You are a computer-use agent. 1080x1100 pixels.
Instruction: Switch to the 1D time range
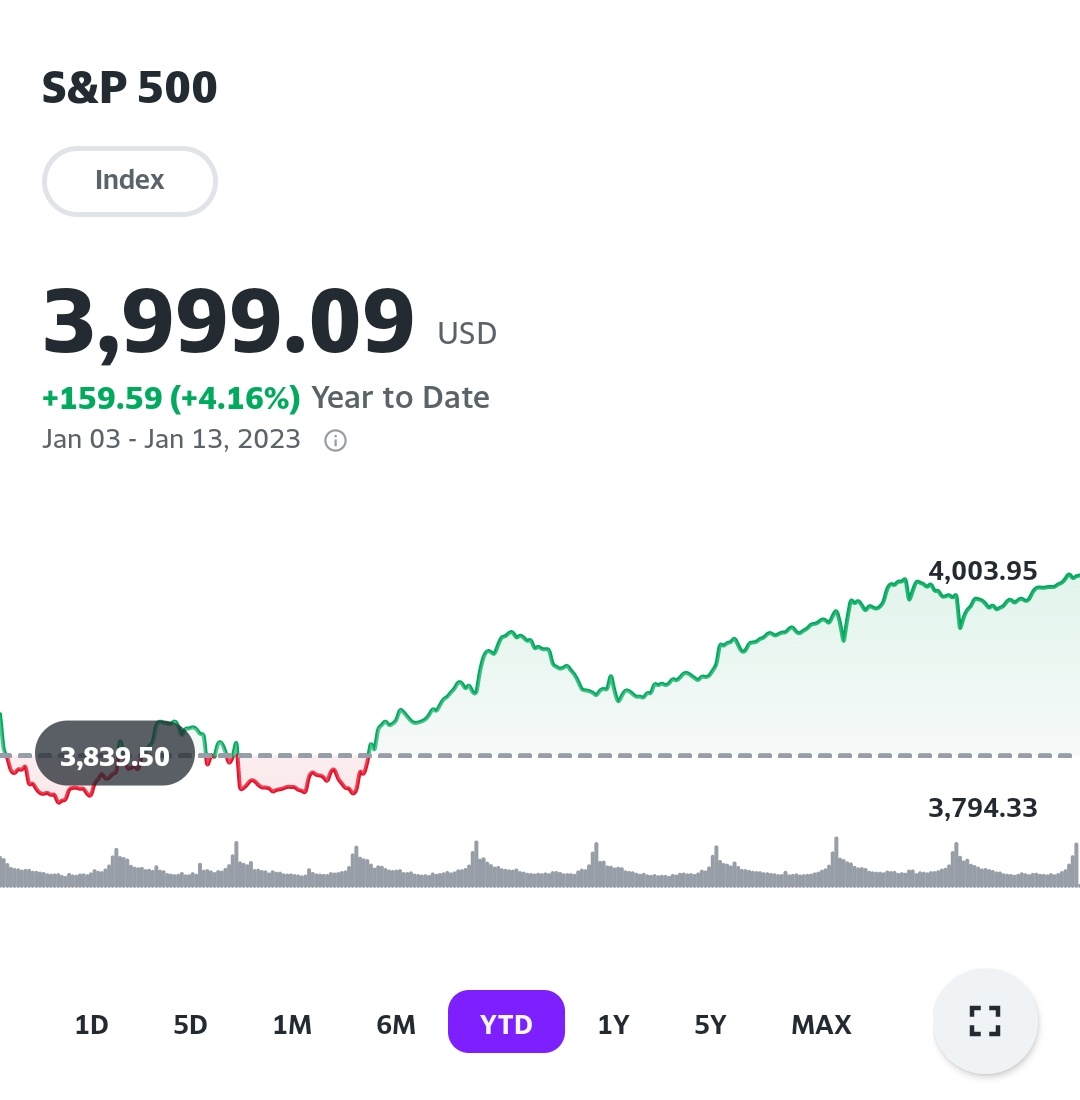point(91,1025)
